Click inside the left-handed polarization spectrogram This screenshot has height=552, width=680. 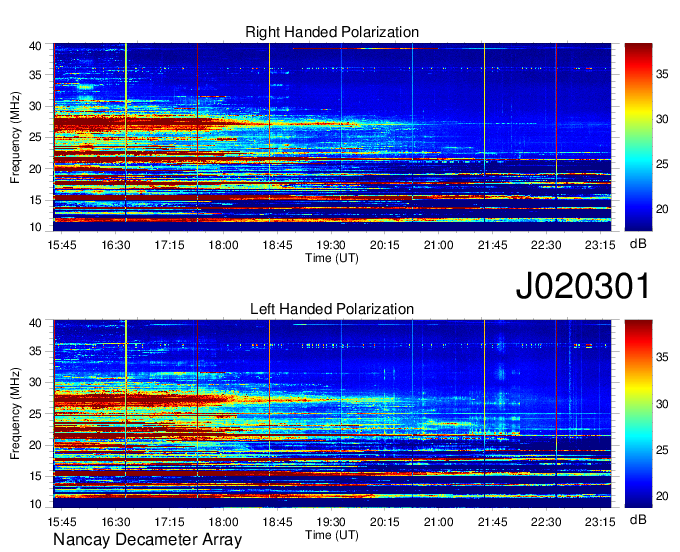332,414
